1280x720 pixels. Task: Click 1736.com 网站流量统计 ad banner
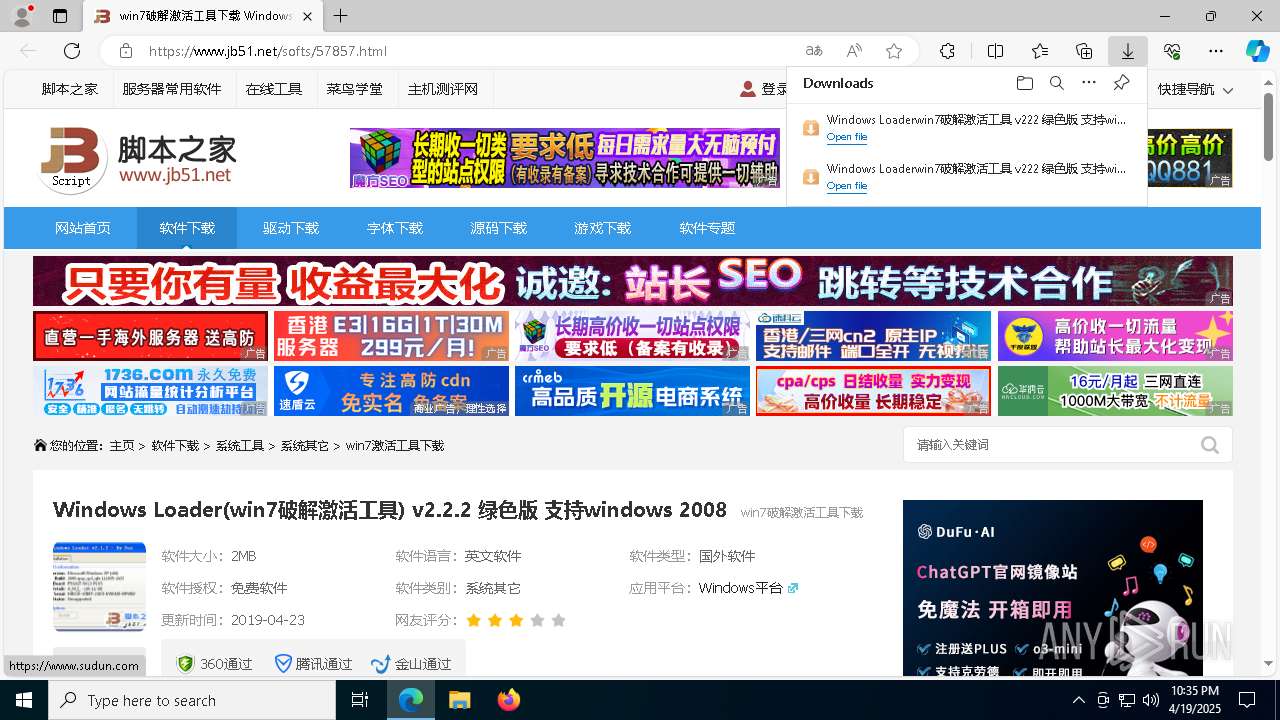[151, 391]
